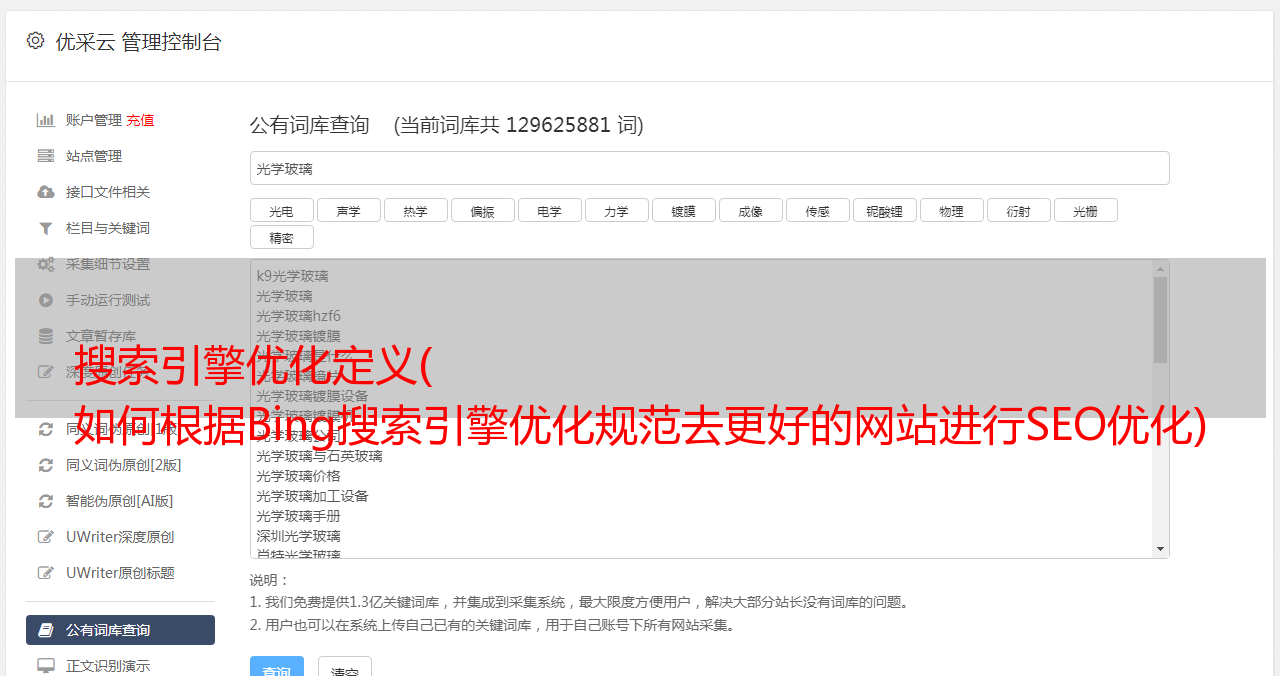Open 同义词伪原创[2版] refresh icon
This screenshot has width=1280, height=676.
click(45, 465)
